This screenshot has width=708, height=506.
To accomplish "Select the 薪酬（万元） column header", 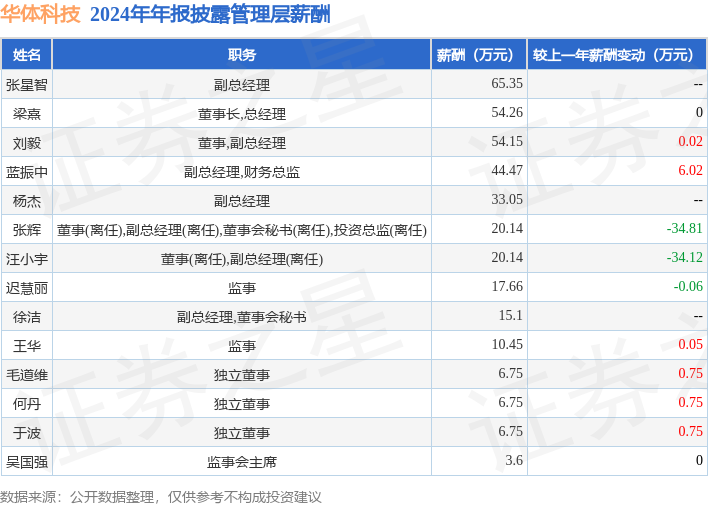I will pyautogui.click(x=479, y=55).
